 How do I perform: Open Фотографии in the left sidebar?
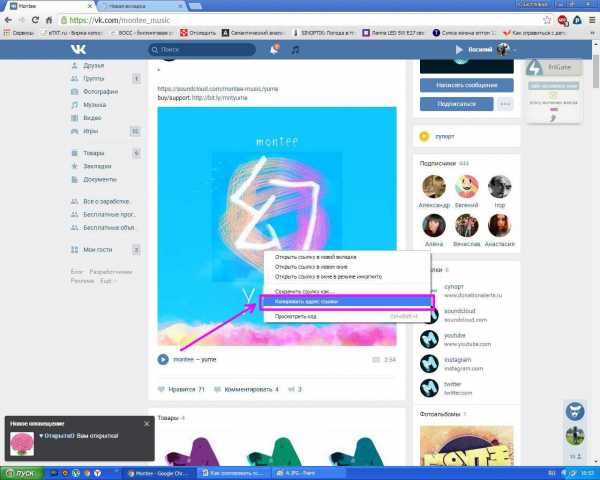point(100,91)
